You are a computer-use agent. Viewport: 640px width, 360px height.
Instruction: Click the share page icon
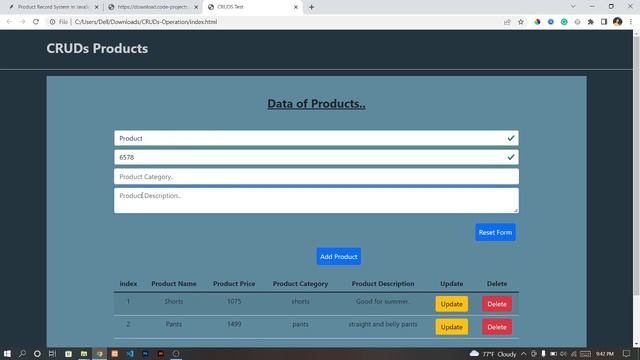pos(507,22)
